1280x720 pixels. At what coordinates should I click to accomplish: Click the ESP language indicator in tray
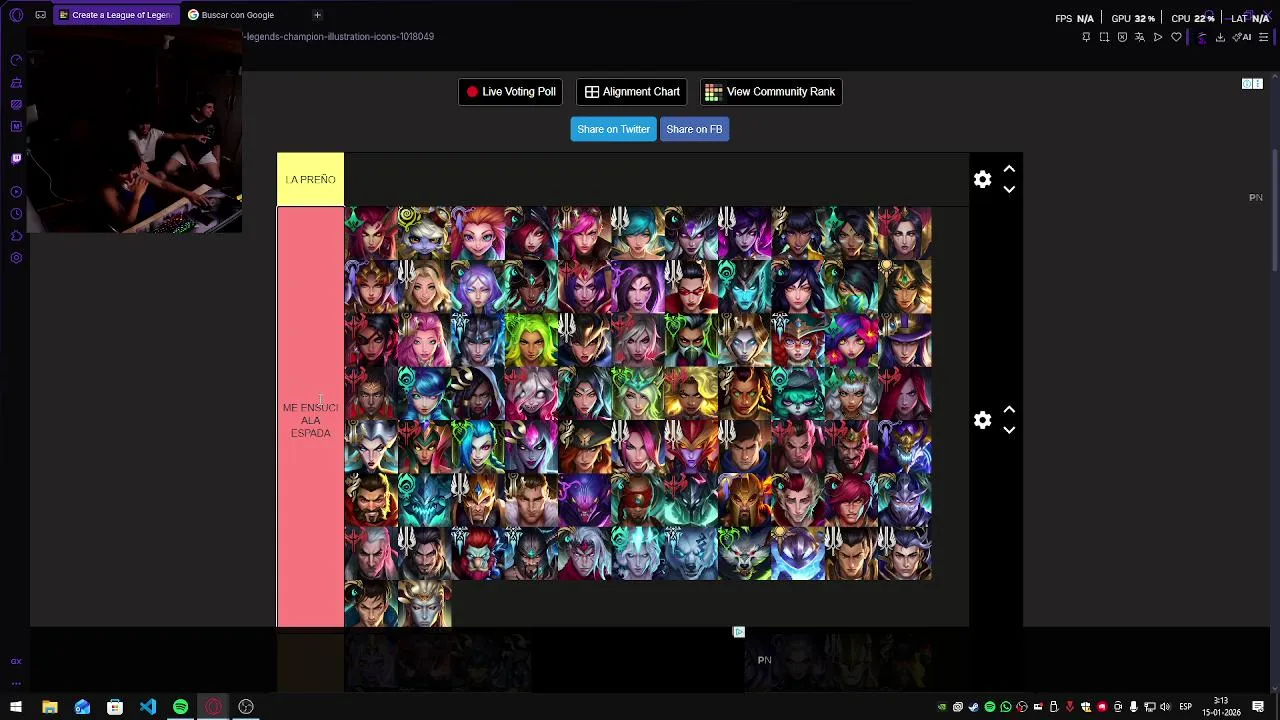[1185, 707]
